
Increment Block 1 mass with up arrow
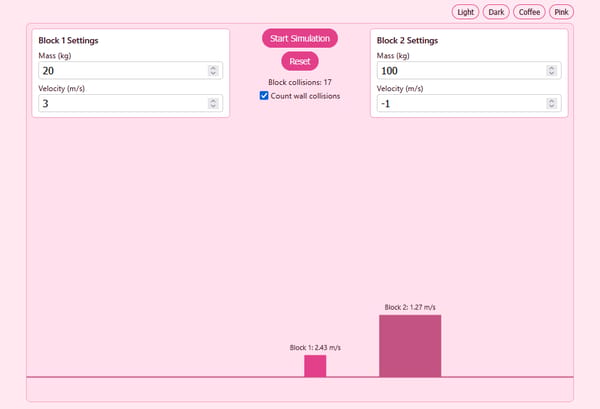[x=213, y=68]
